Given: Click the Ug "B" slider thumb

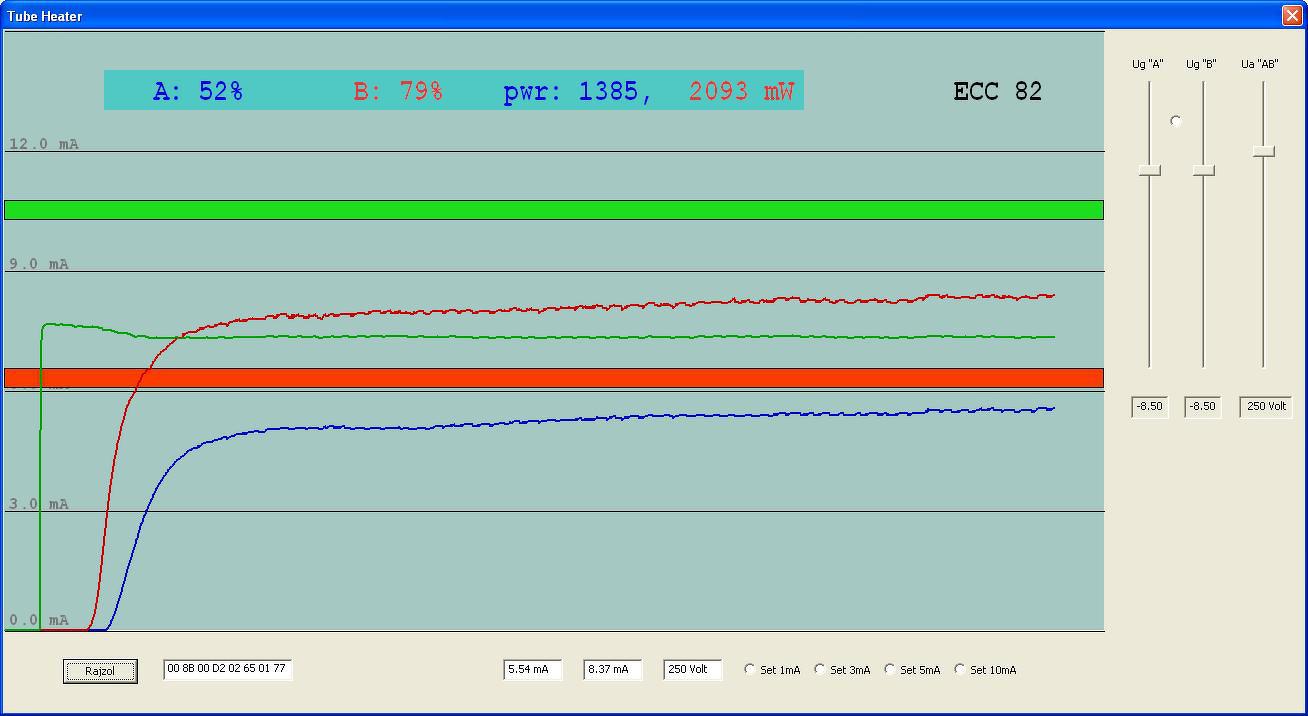Looking at the screenshot, I should coord(1204,171).
